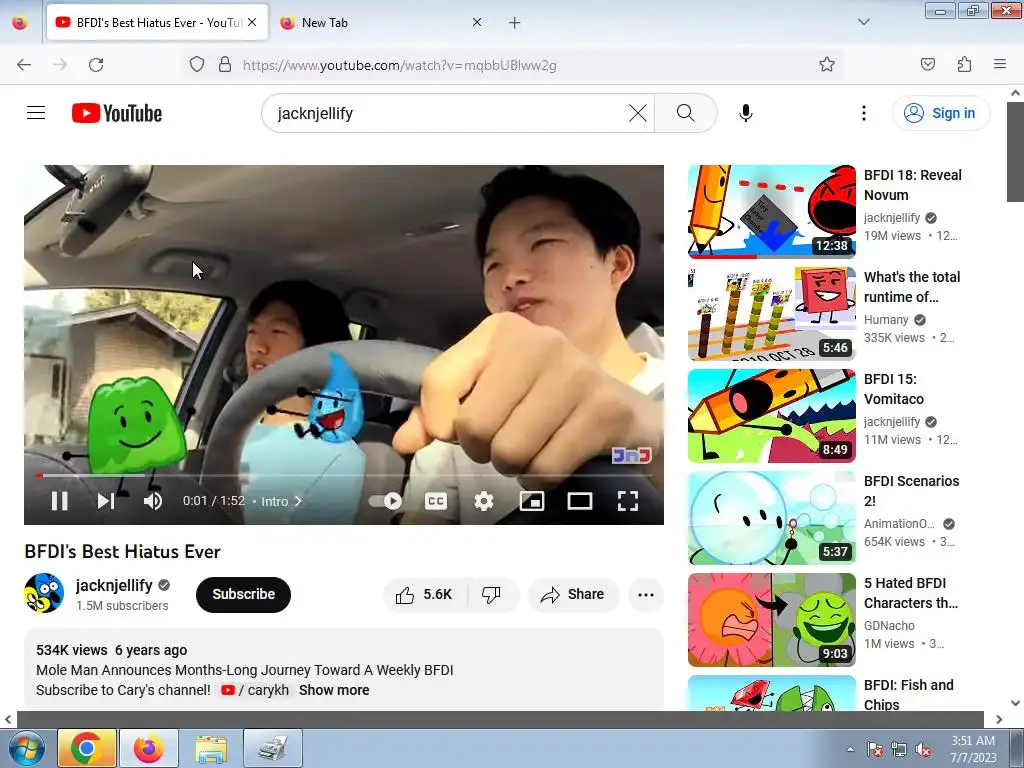Open 'What's the total runtime of' video
The height and width of the screenshot is (768, 1024).
[912, 287]
